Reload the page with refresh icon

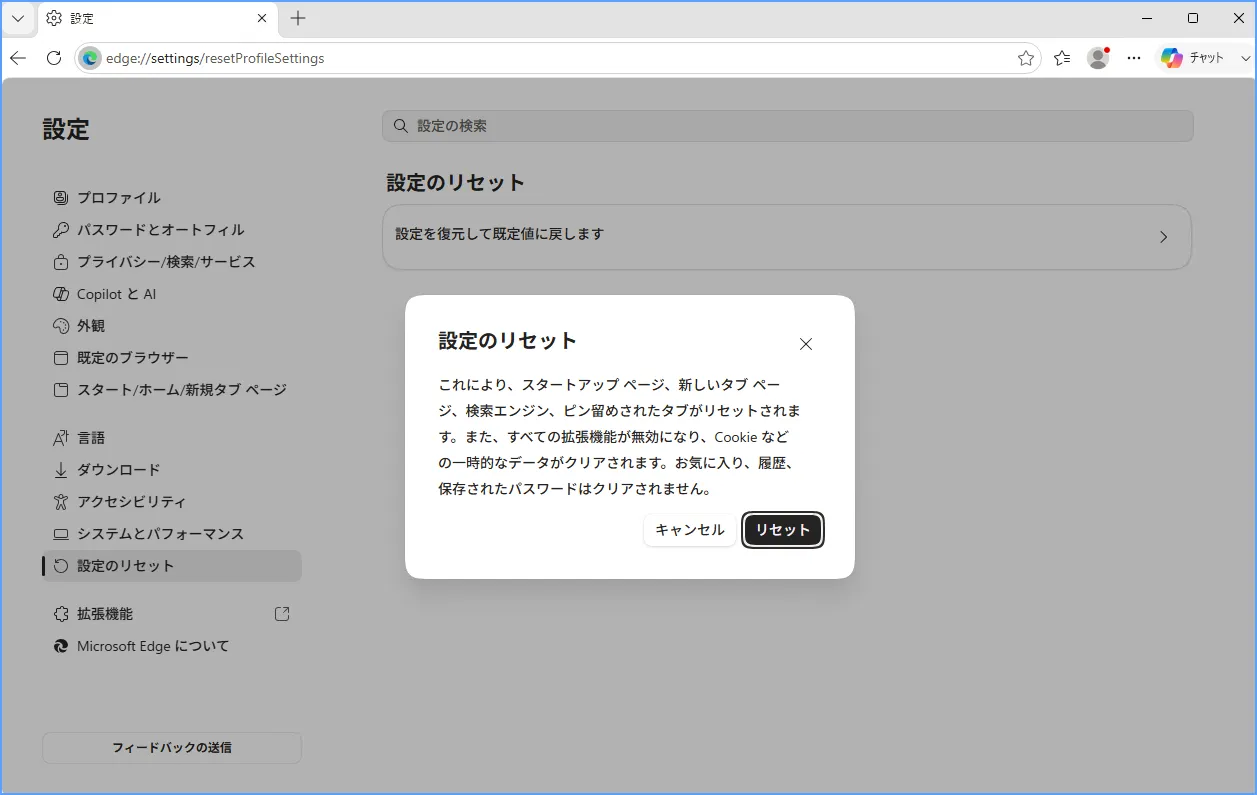tap(54, 58)
